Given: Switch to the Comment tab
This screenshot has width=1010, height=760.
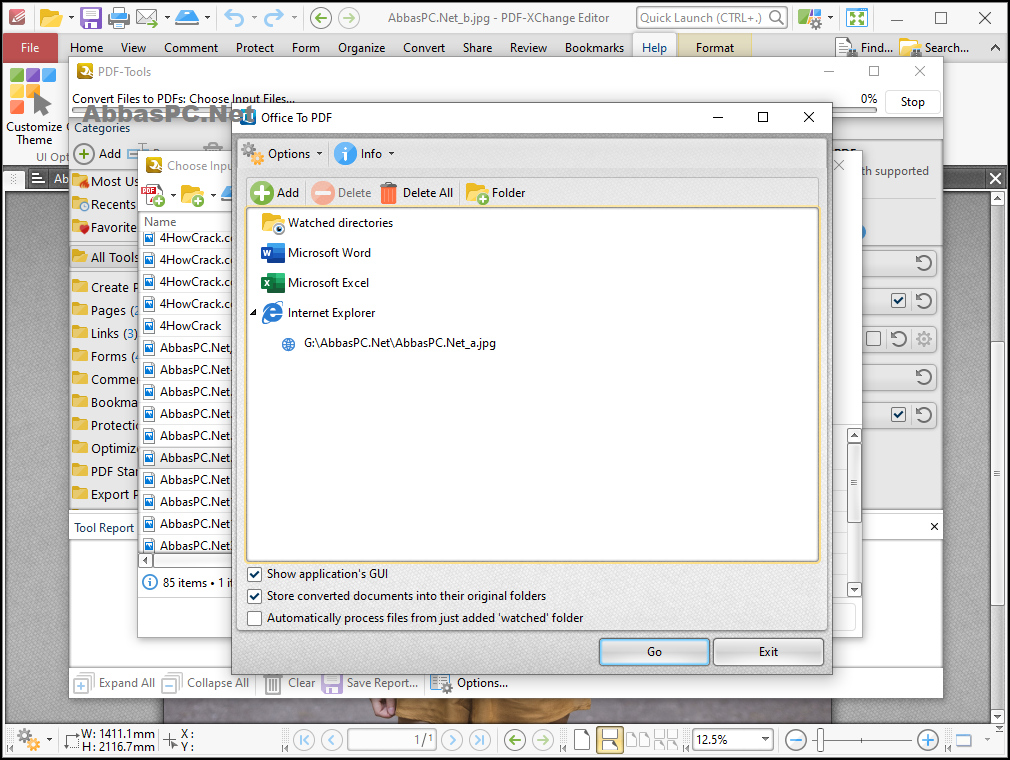Looking at the screenshot, I should (191, 48).
